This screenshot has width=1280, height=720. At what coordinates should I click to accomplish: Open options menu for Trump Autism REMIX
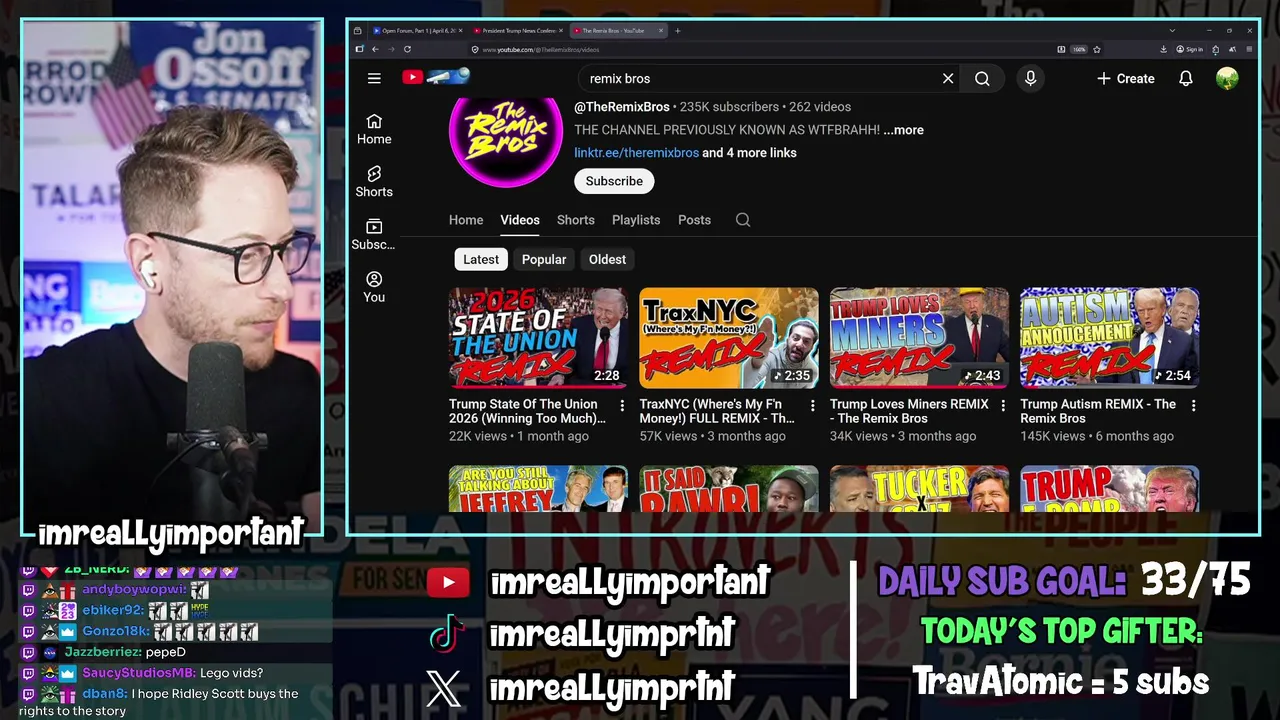coord(1193,405)
